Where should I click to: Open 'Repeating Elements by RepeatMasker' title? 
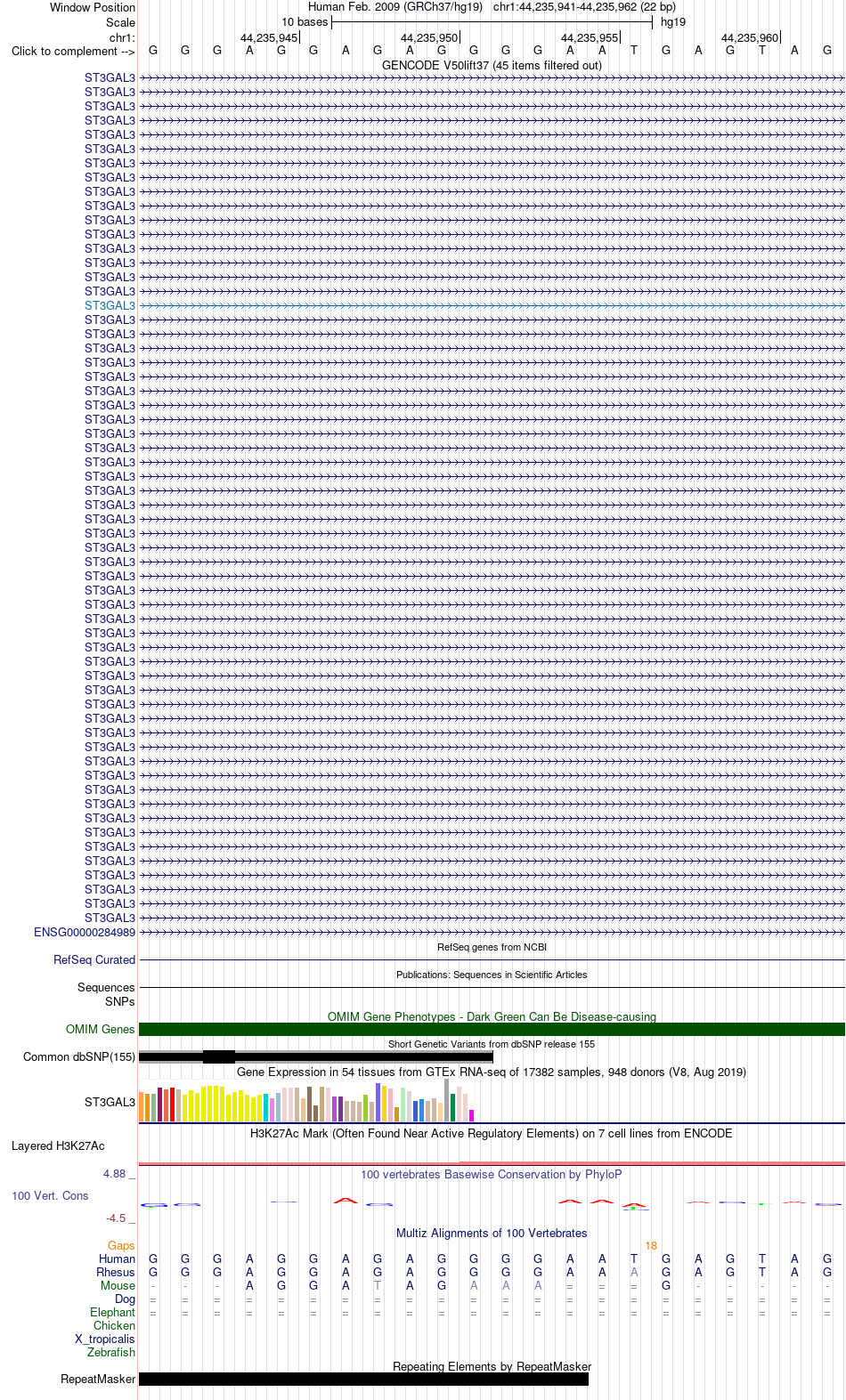tap(492, 1366)
